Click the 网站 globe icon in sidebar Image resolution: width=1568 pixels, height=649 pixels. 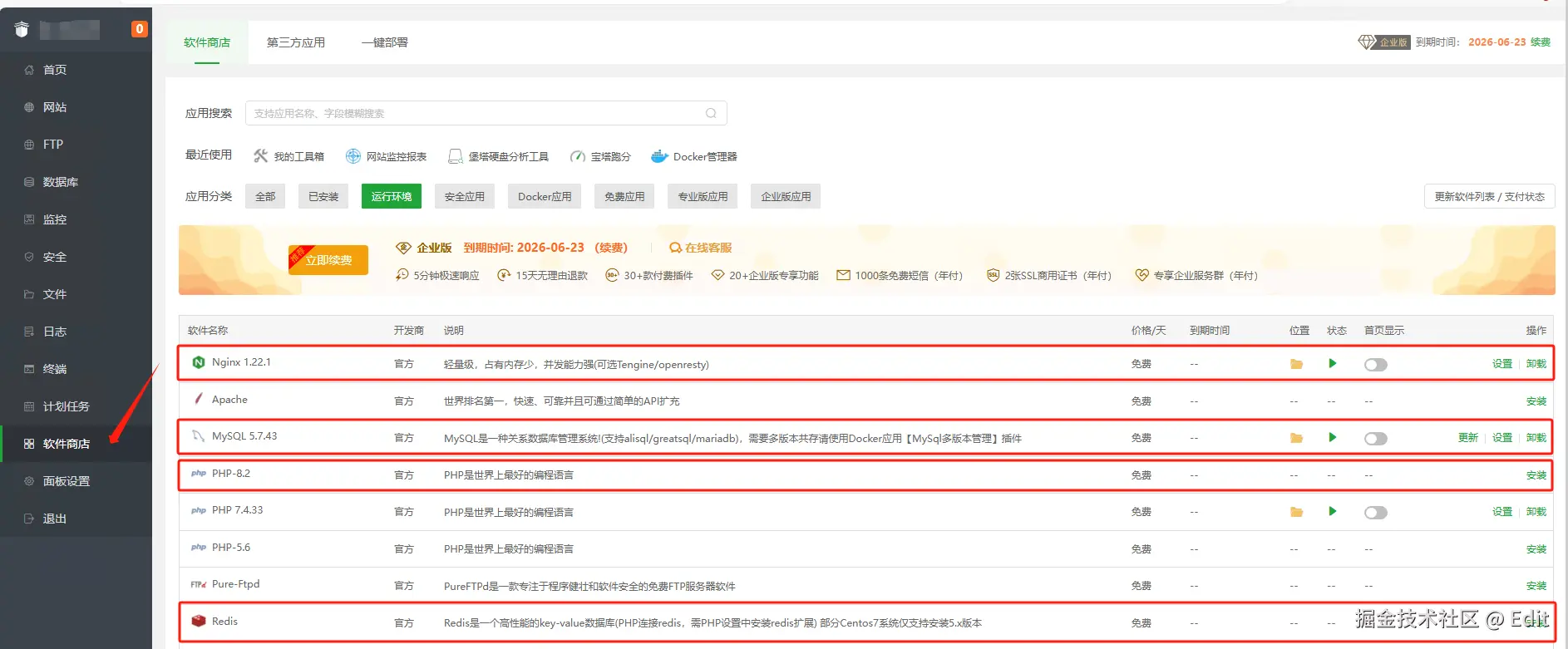29,107
